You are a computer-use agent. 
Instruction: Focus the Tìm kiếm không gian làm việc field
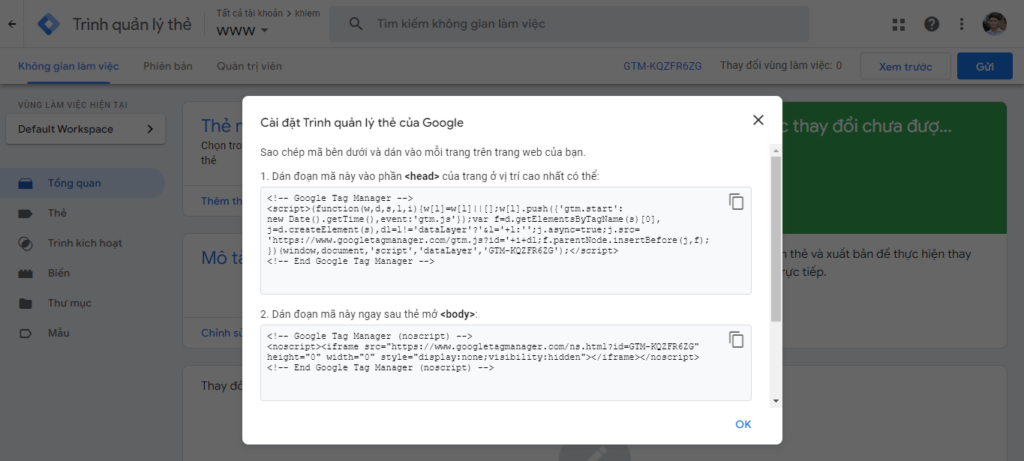point(569,24)
